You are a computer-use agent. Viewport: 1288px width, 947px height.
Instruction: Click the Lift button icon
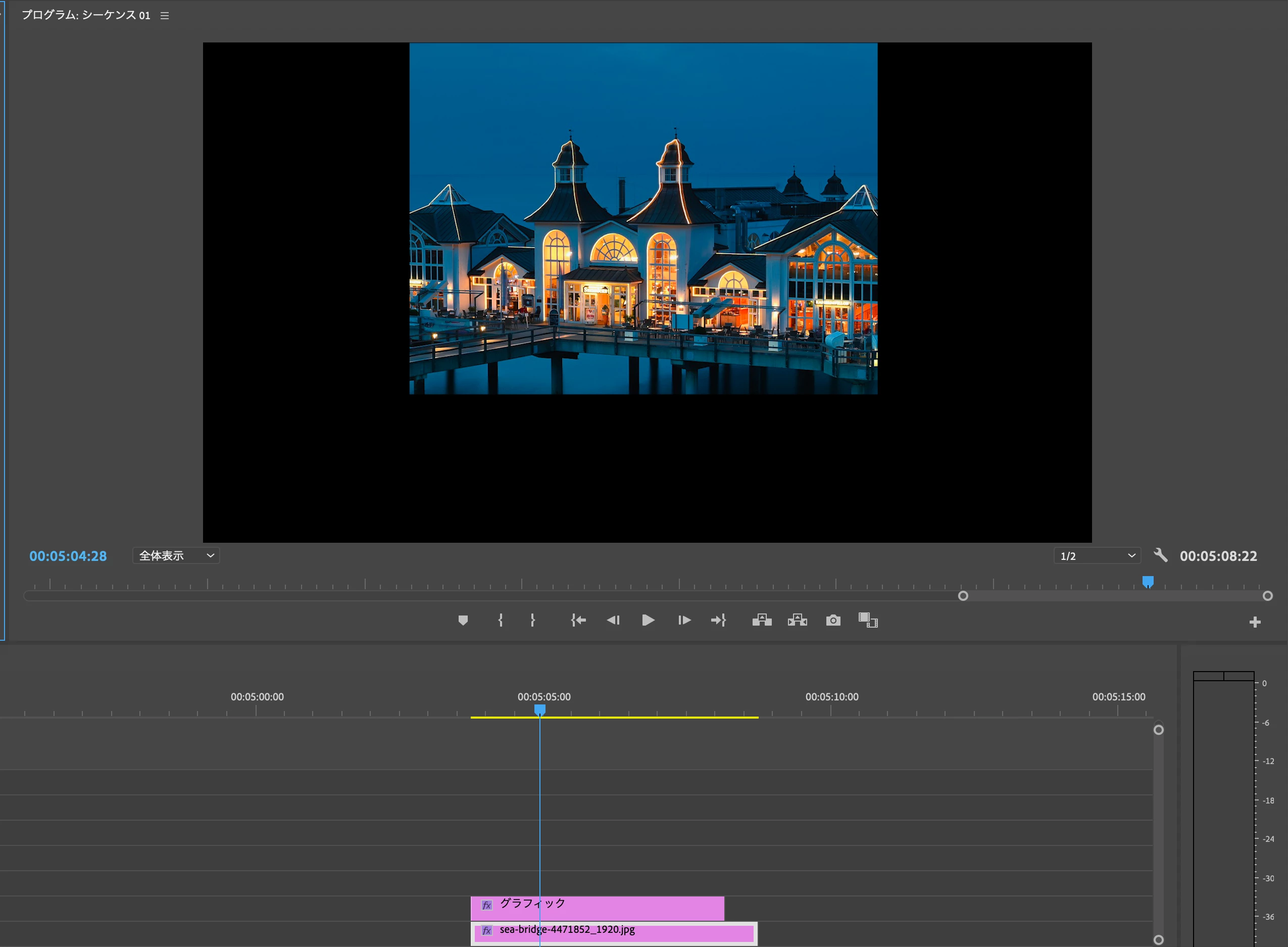tap(762, 620)
